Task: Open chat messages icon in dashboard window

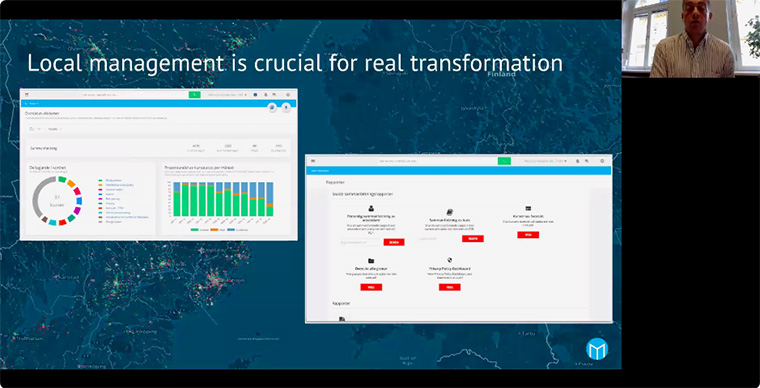Action: [x=274, y=95]
